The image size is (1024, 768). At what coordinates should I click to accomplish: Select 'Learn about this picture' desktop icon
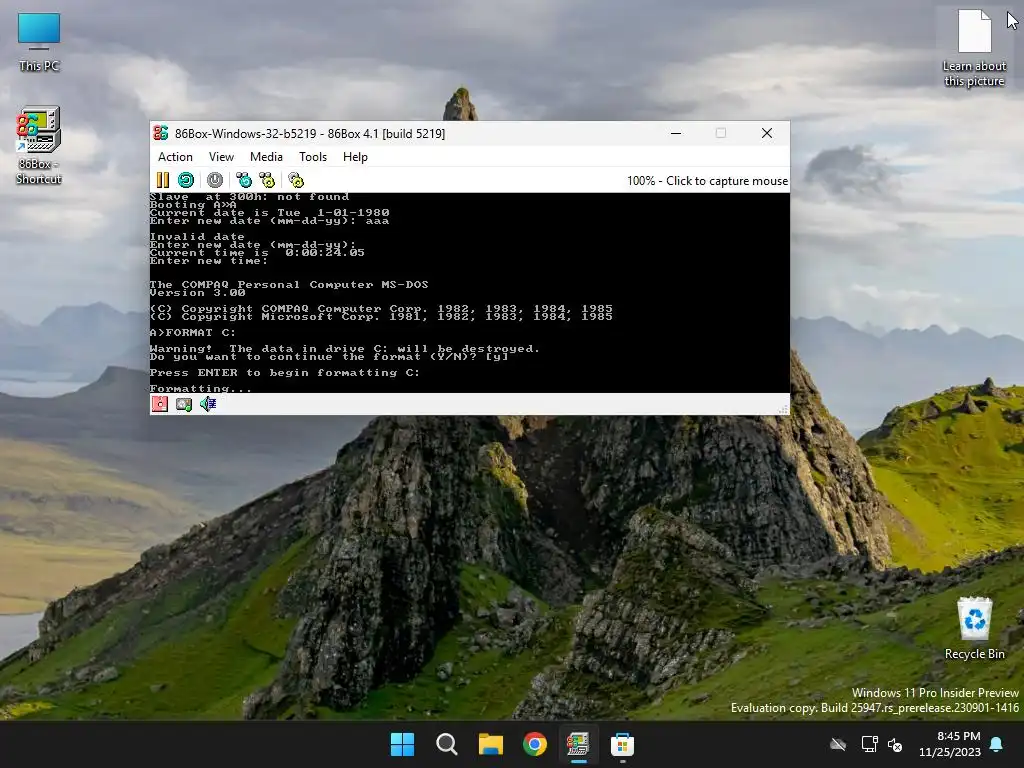(974, 48)
